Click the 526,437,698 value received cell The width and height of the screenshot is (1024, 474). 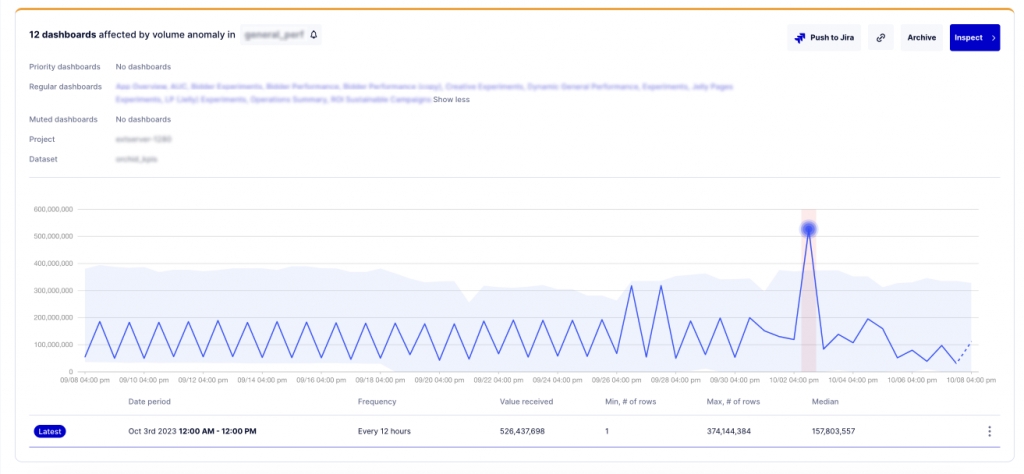coord(536,431)
